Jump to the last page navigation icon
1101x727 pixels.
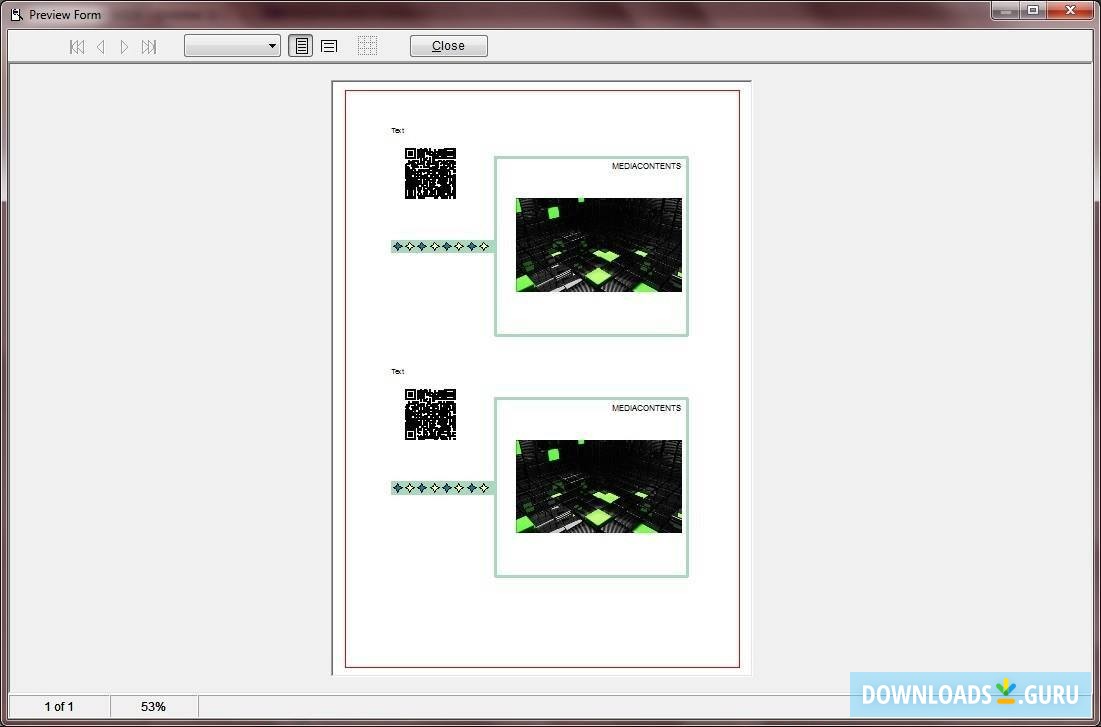pos(148,46)
